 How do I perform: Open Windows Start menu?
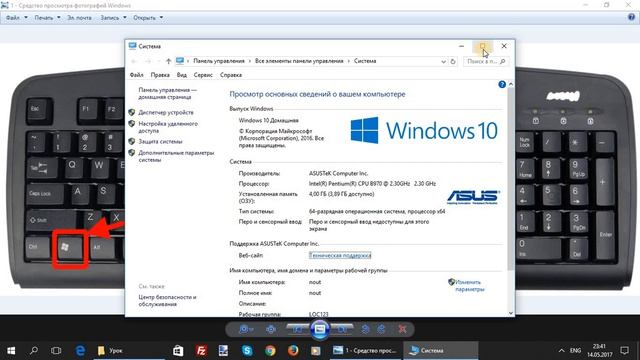point(11,351)
